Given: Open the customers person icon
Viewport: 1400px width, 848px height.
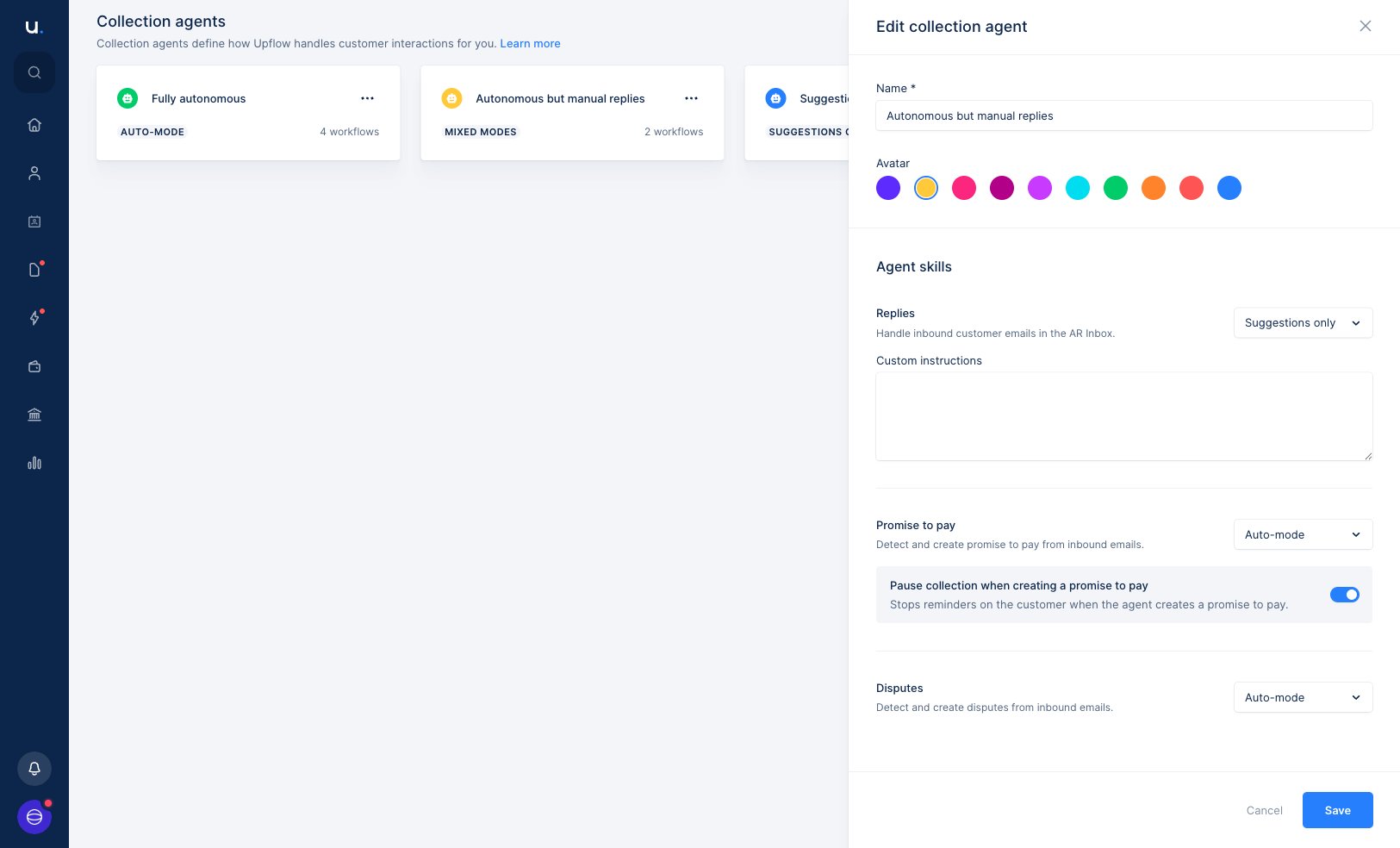Looking at the screenshot, I should [x=34, y=173].
